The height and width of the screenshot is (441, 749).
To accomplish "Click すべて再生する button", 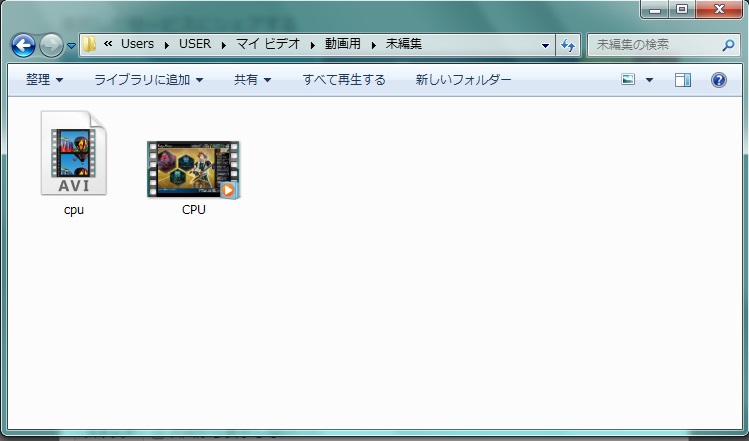I will [x=344, y=79].
